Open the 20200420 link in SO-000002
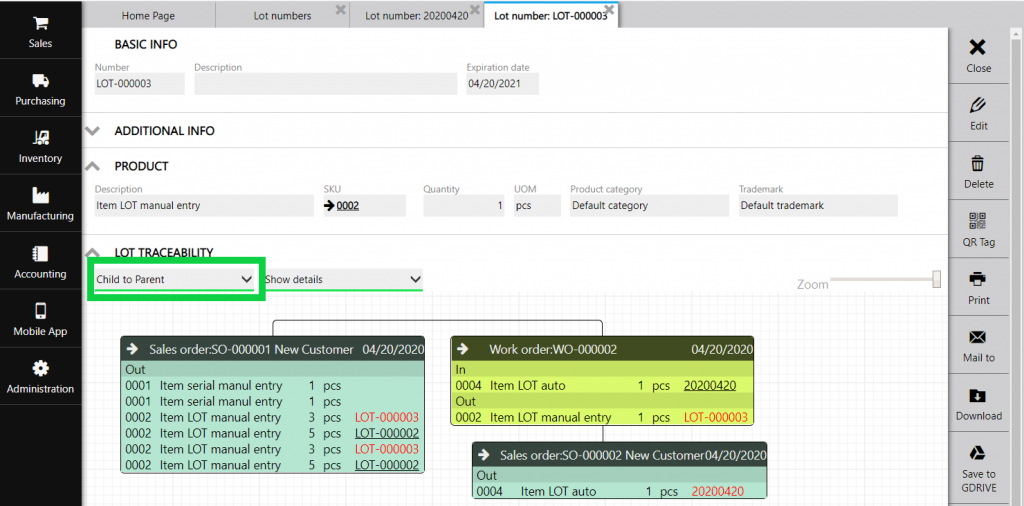This screenshot has width=1024, height=506. point(718,492)
